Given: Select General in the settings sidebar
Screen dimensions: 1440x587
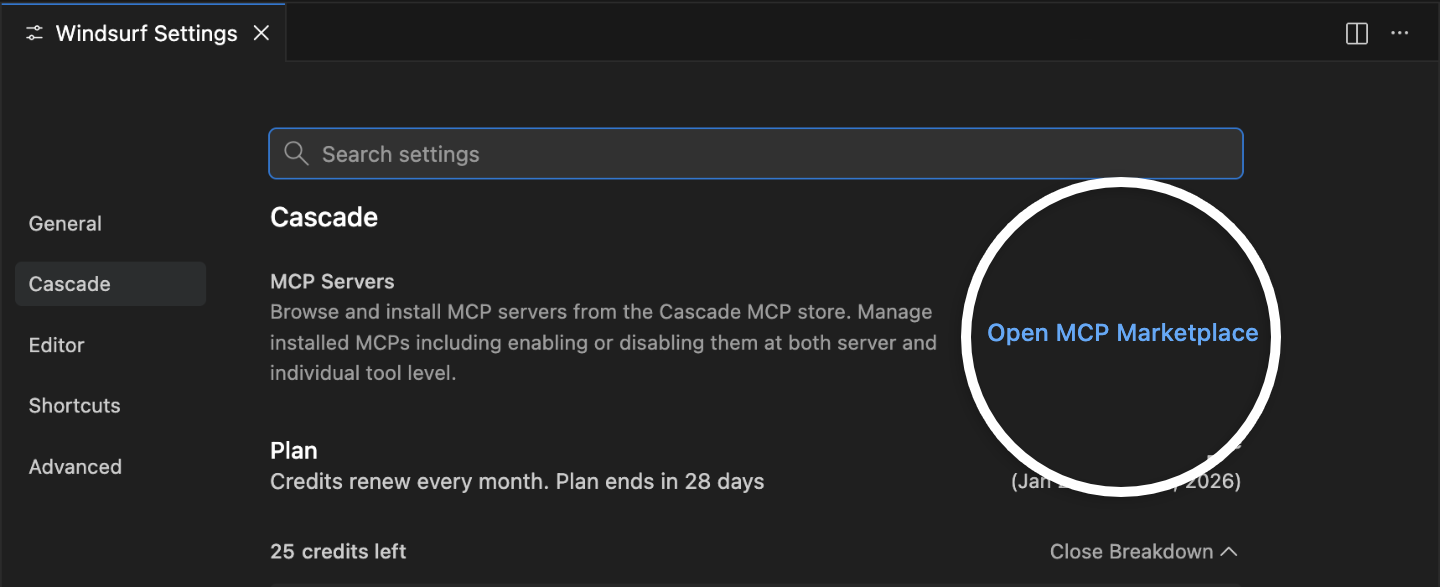Looking at the screenshot, I should (x=65, y=223).
